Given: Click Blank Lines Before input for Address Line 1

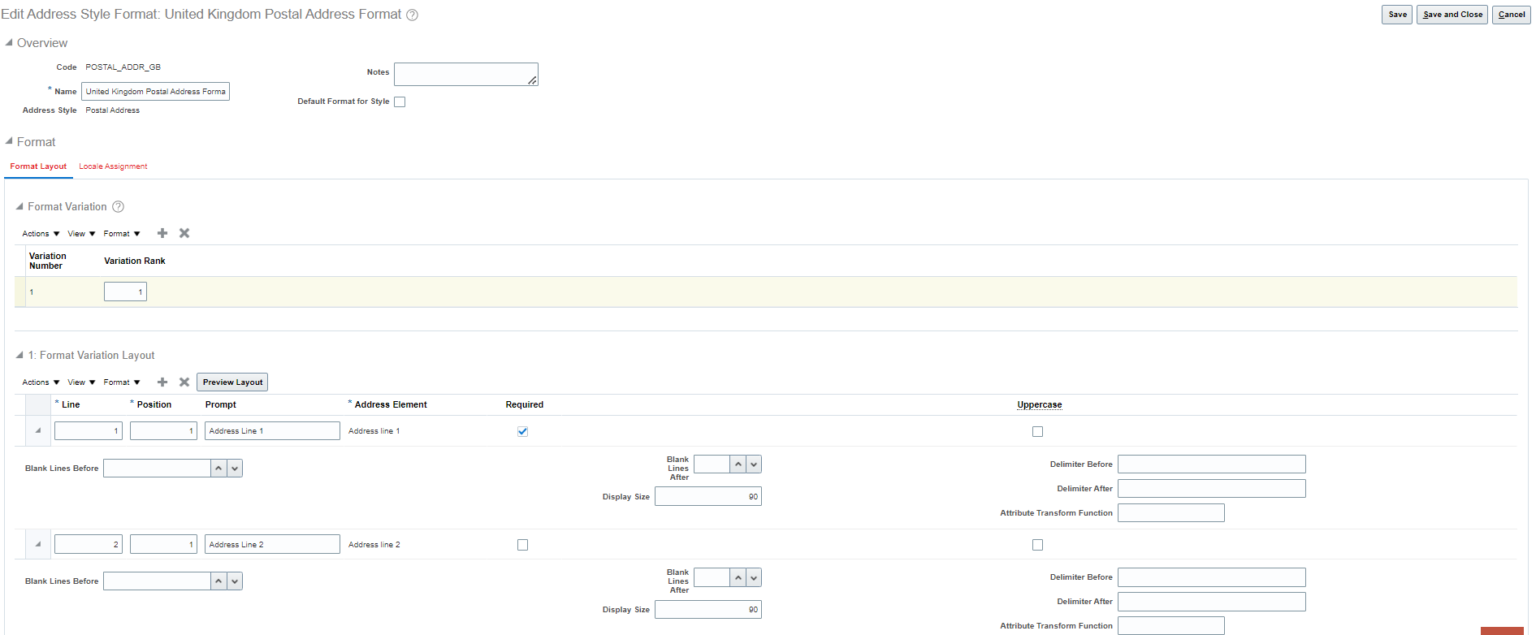Looking at the screenshot, I should point(157,468).
